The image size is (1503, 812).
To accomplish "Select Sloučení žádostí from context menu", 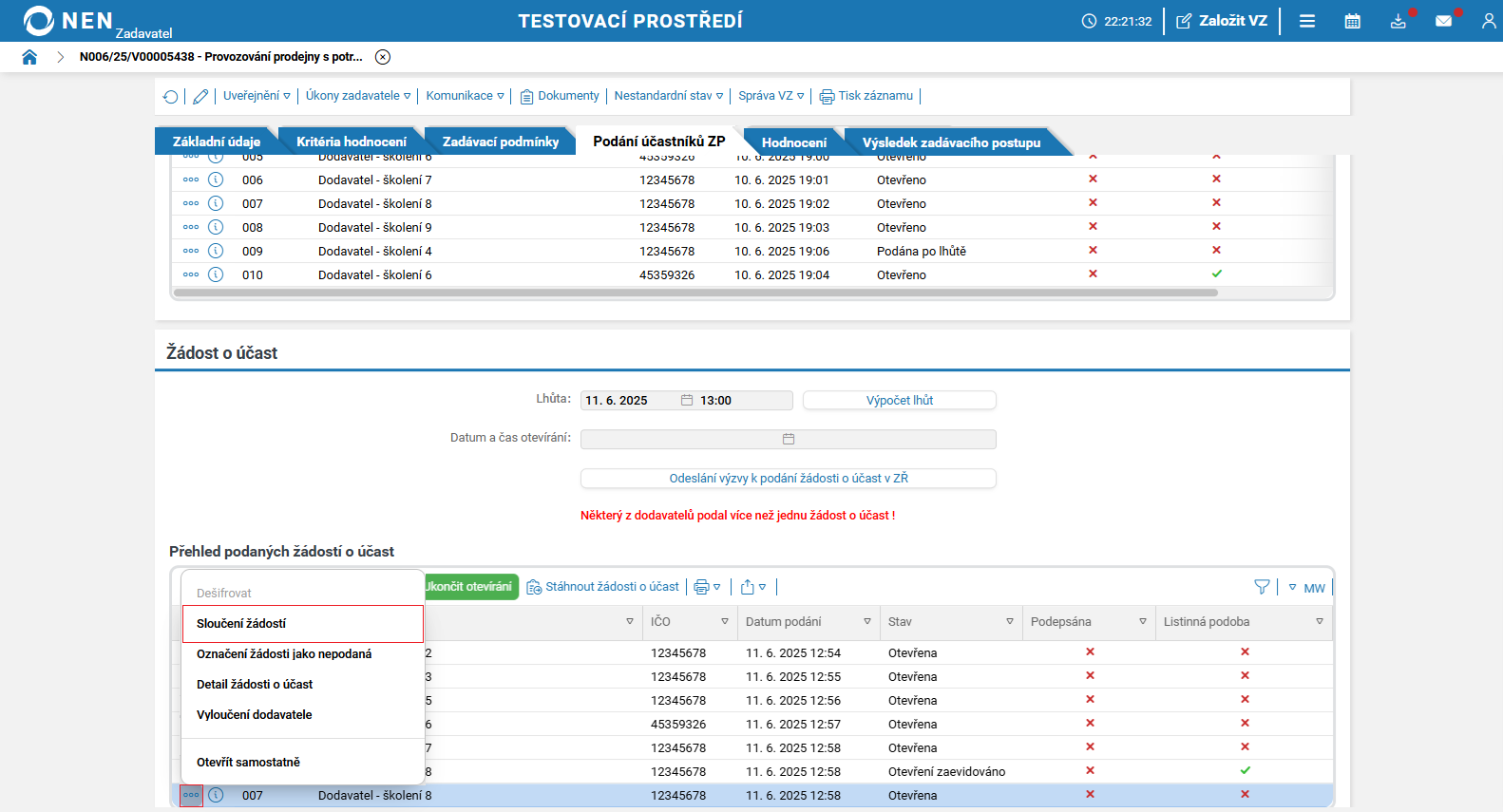I will tap(302, 624).
